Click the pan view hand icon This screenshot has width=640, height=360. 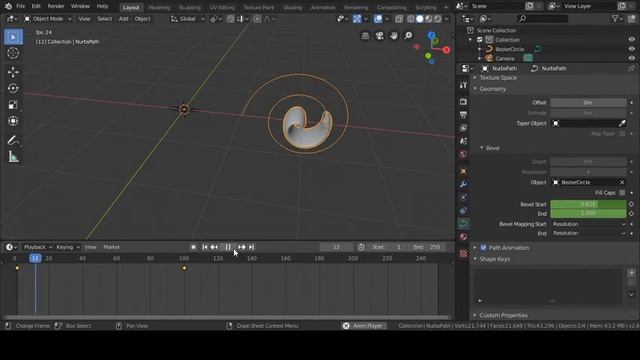[x=394, y=36]
